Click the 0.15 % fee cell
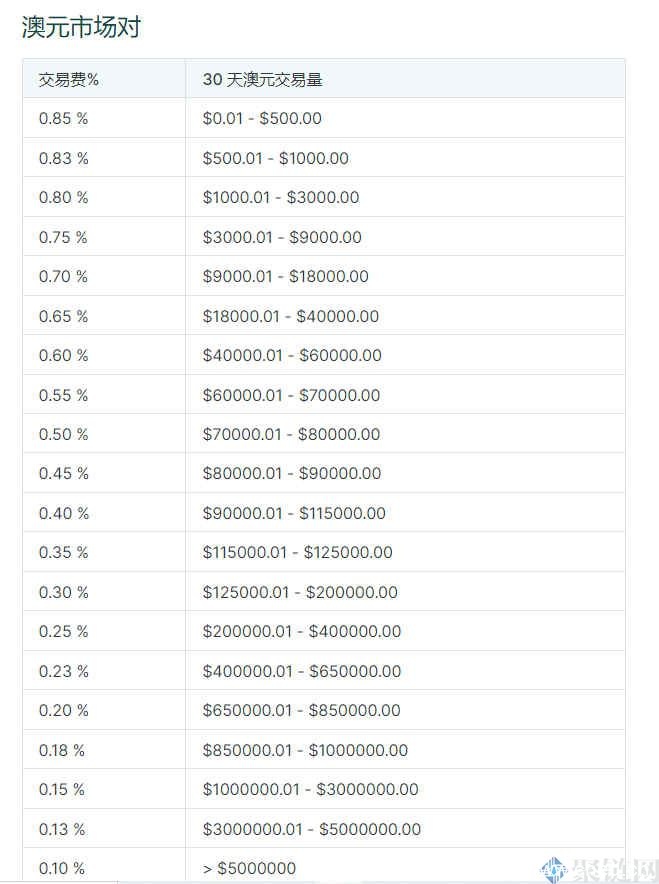Screen dimensions: 659x884 point(62,789)
